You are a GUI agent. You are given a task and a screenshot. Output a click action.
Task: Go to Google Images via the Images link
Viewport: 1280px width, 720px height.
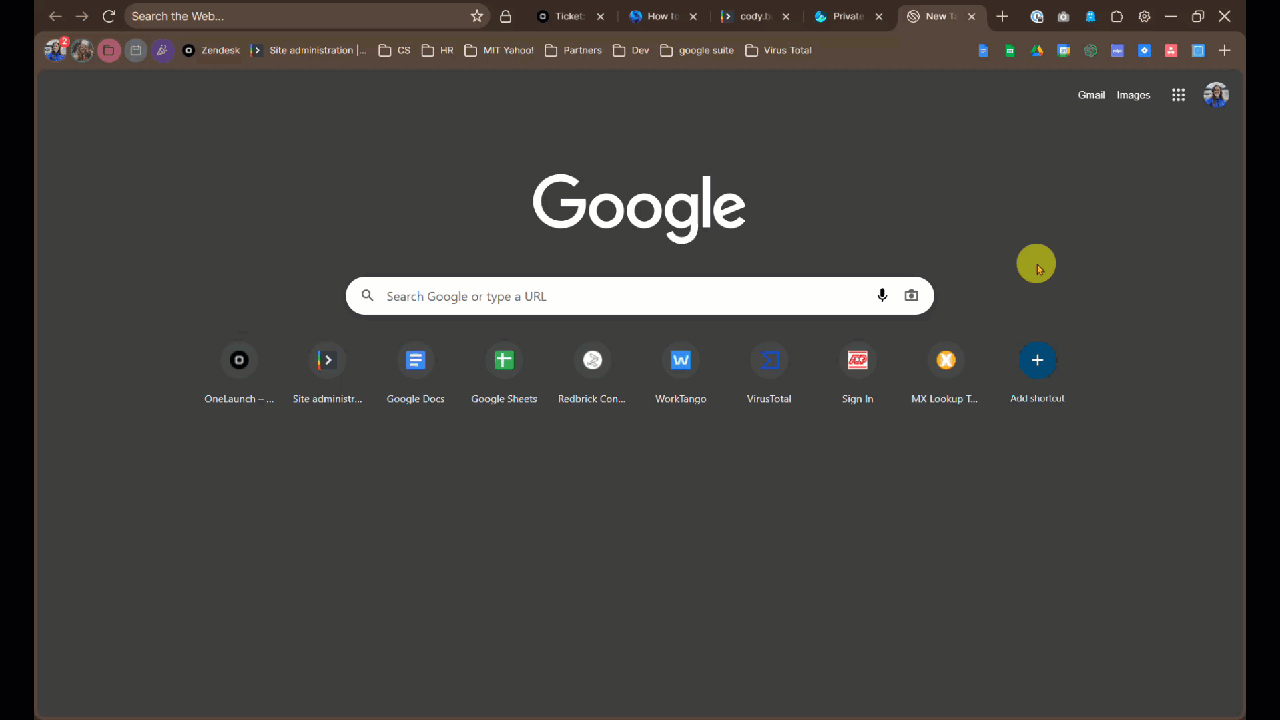point(1133,95)
